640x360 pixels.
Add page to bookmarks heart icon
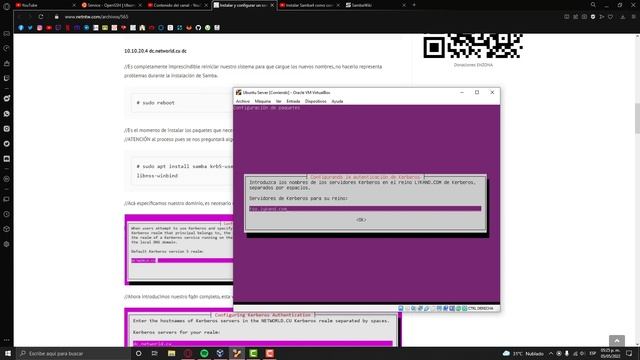tap(611, 17)
